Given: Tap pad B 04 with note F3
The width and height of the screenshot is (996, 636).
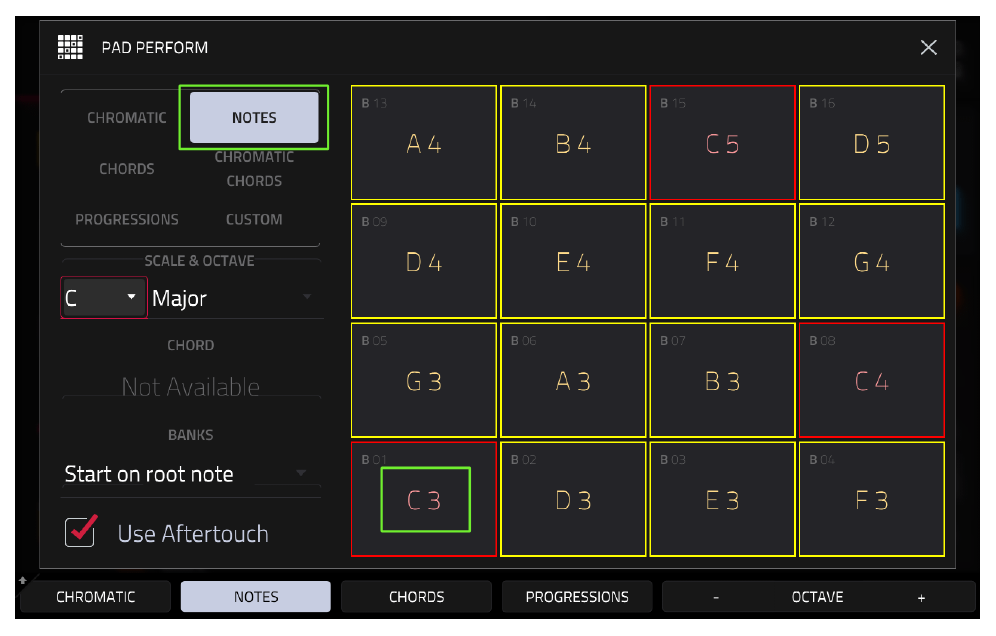Looking at the screenshot, I should pyautogui.click(x=872, y=499).
